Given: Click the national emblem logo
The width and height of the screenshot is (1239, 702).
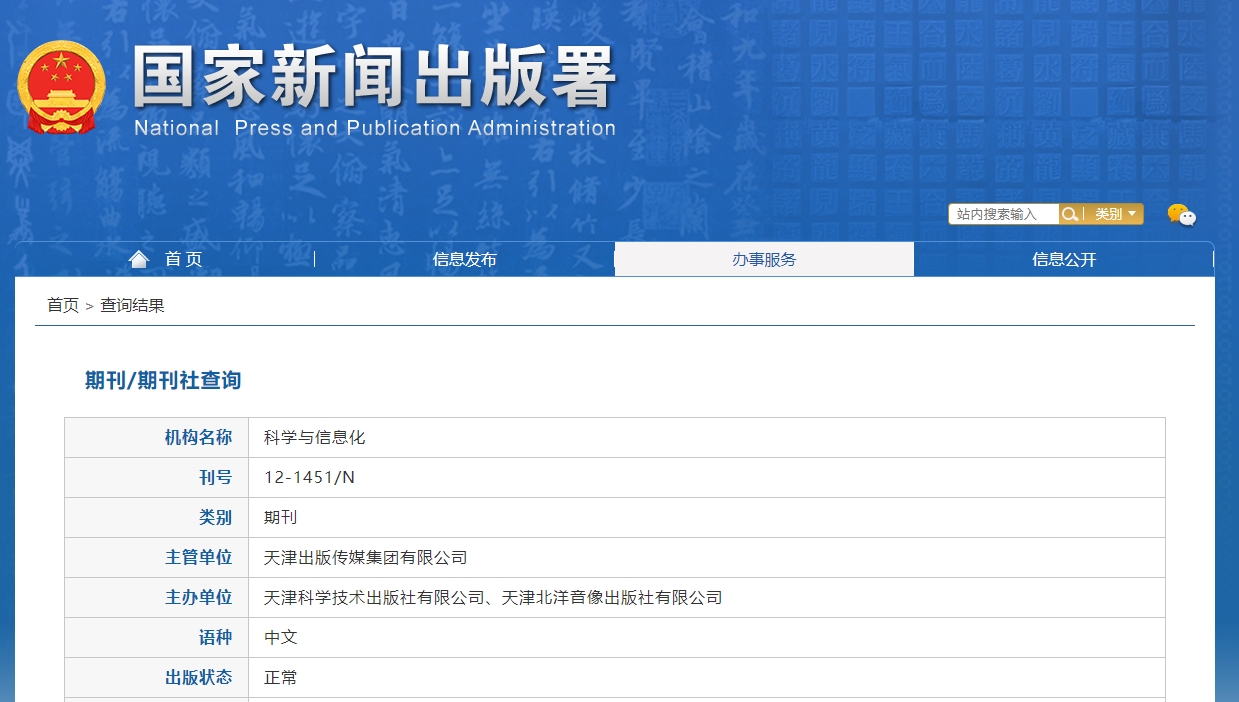Looking at the screenshot, I should point(61,87).
